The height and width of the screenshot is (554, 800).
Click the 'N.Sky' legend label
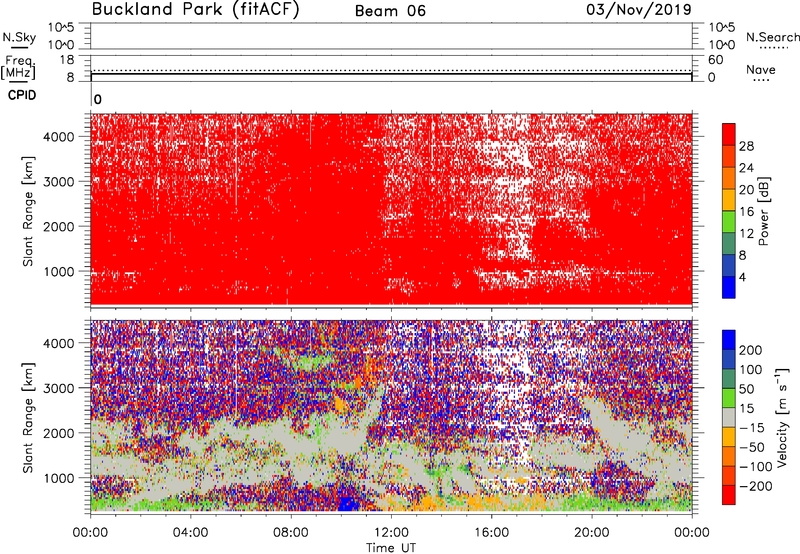(19, 37)
